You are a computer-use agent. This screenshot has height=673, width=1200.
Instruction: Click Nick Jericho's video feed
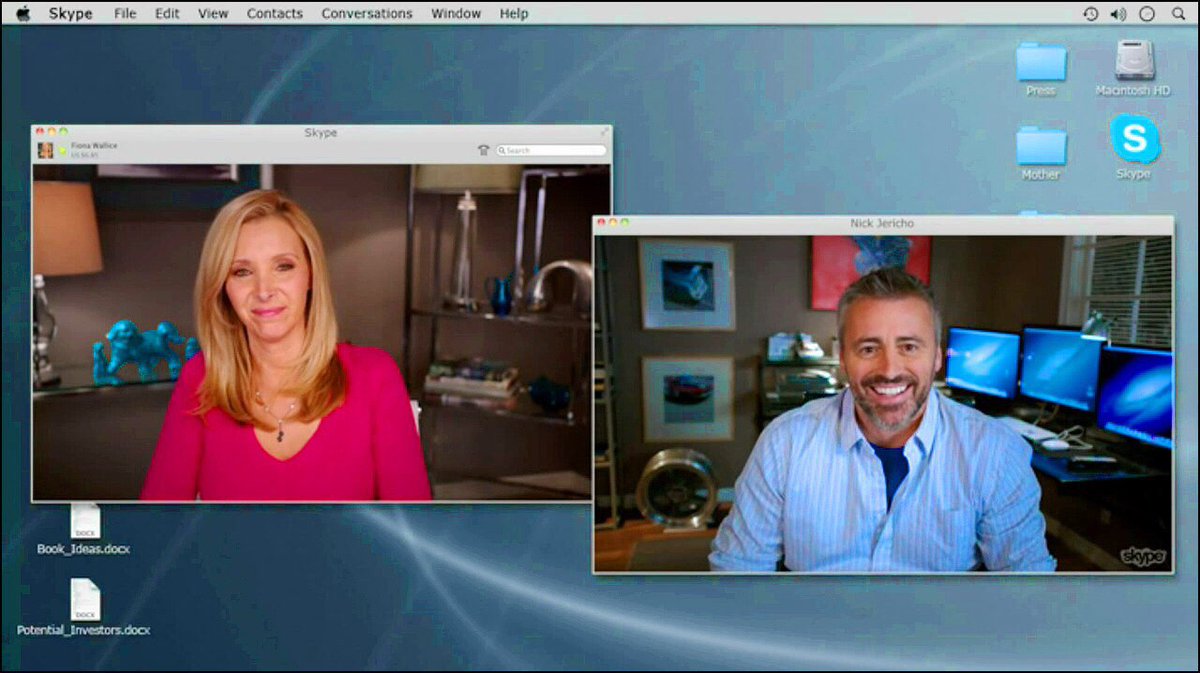884,403
